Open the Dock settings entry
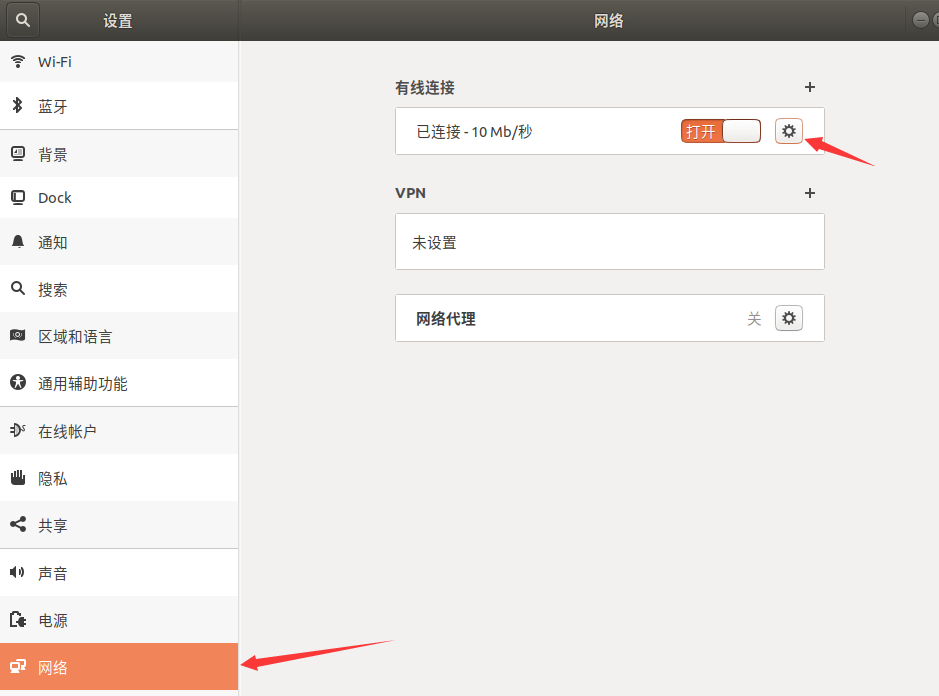Image resolution: width=939 pixels, height=696 pixels. (x=119, y=198)
